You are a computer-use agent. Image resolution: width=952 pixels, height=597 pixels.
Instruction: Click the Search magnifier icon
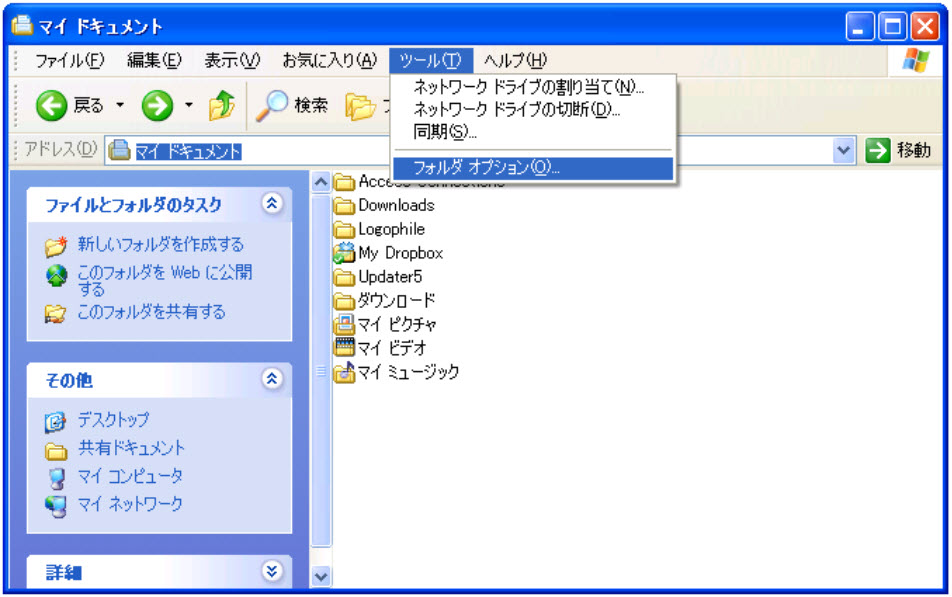[272, 105]
